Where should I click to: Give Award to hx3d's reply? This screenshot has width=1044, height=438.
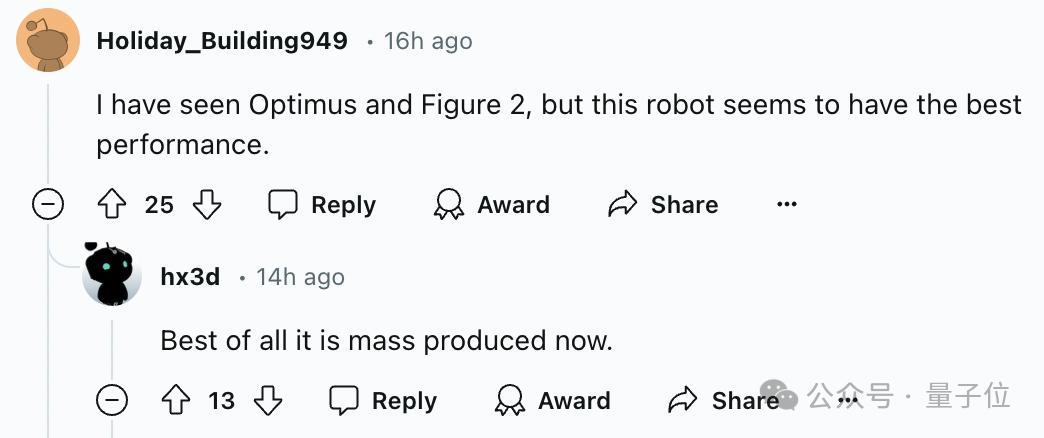tap(552, 401)
